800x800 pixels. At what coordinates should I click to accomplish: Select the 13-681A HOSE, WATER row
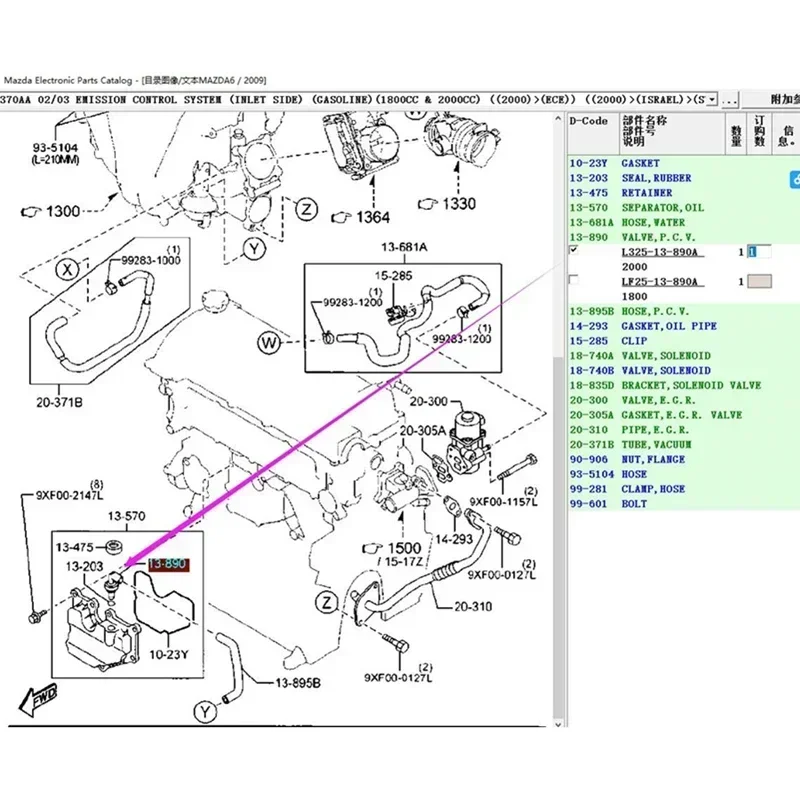[x=684, y=222]
